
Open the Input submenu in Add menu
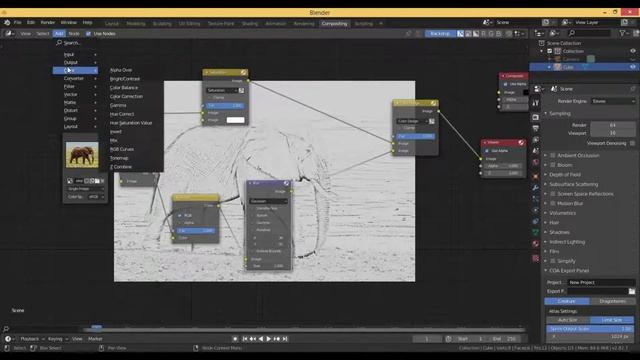pyautogui.click(x=76, y=54)
